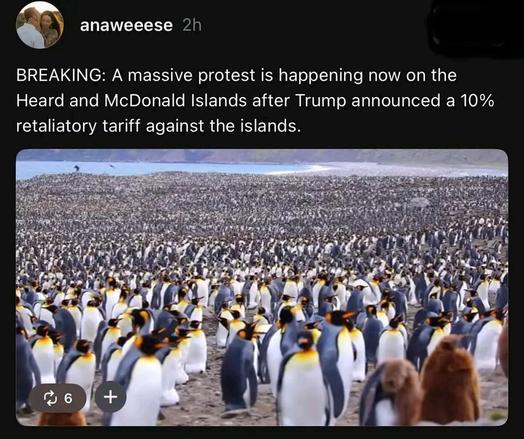
Task: Open the penguin colony photo full view
Action: 262,288
